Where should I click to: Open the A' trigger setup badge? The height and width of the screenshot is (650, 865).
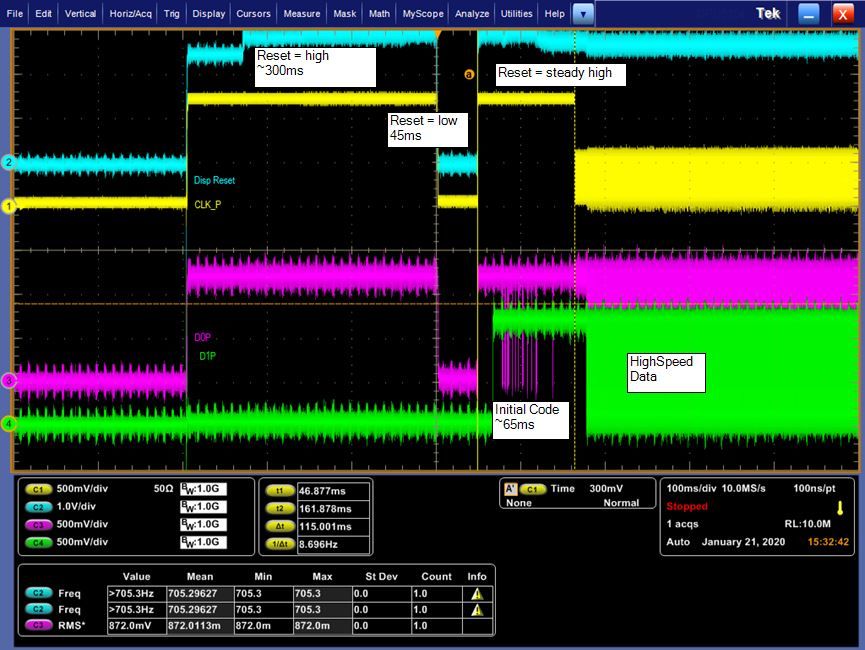click(x=511, y=488)
